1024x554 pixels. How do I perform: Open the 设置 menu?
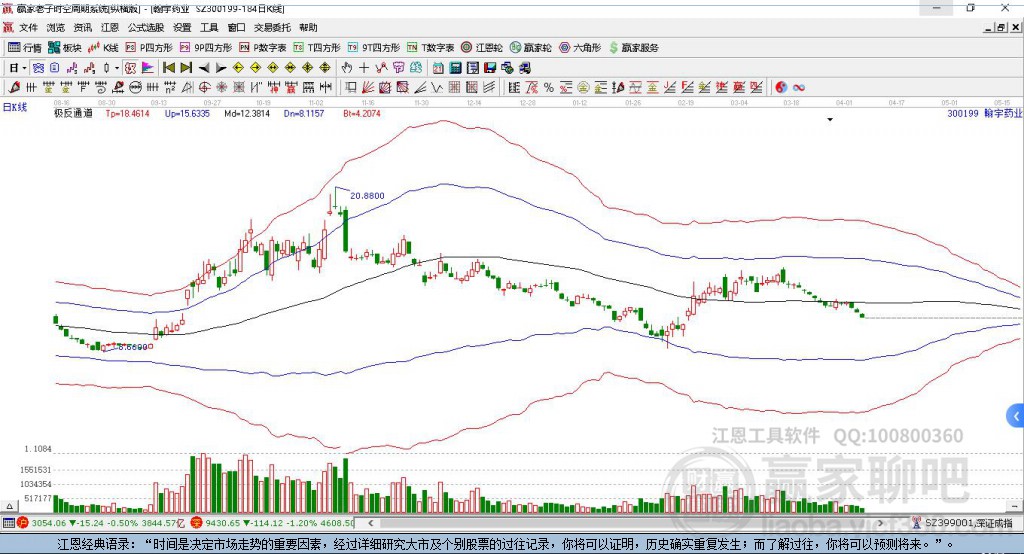point(182,27)
